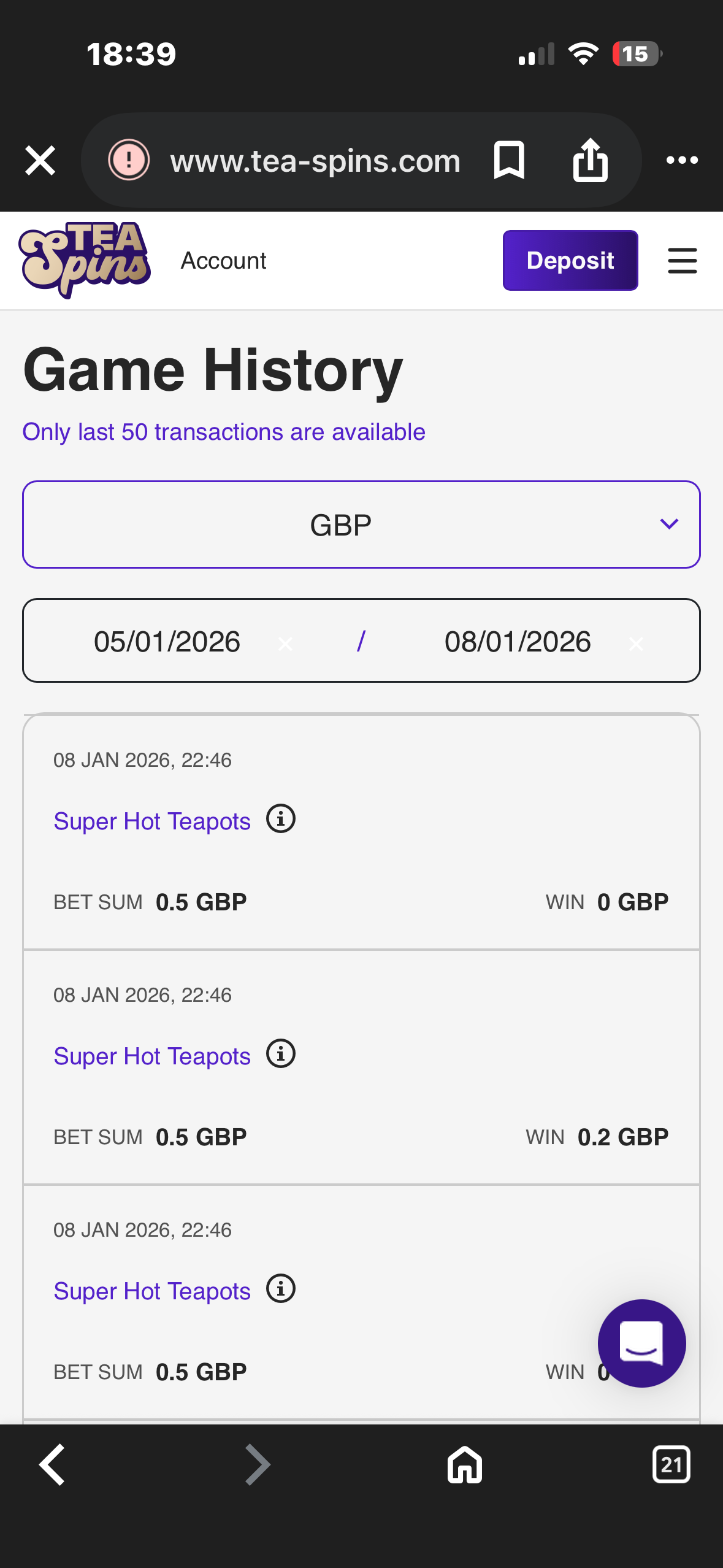The height and width of the screenshot is (1568, 723).
Task: Open Super Hot Teapots link with 0.2 GBP win
Action: (152, 1056)
